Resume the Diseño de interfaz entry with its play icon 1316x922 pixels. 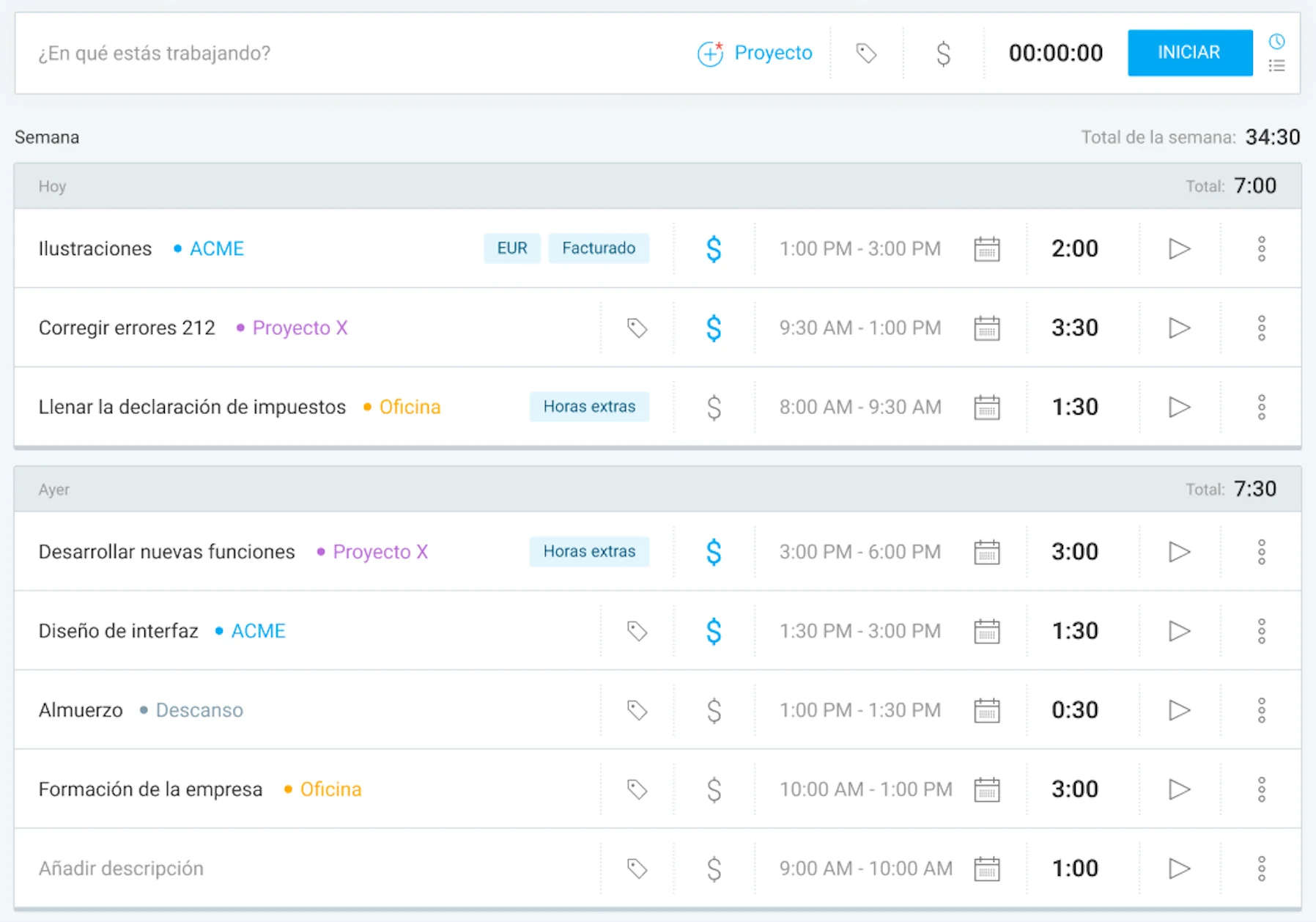pyautogui.click(x=1179, y=631)
